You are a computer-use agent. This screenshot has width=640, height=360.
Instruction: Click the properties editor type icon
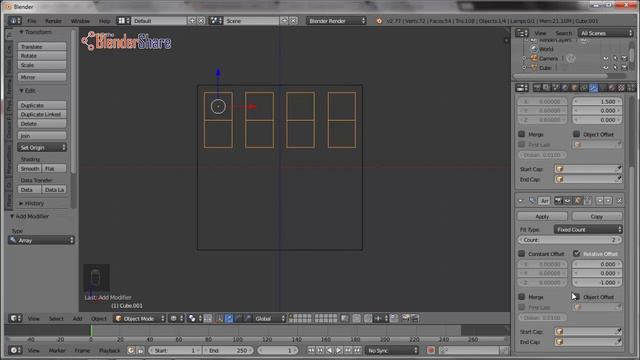tap(522, 88)
